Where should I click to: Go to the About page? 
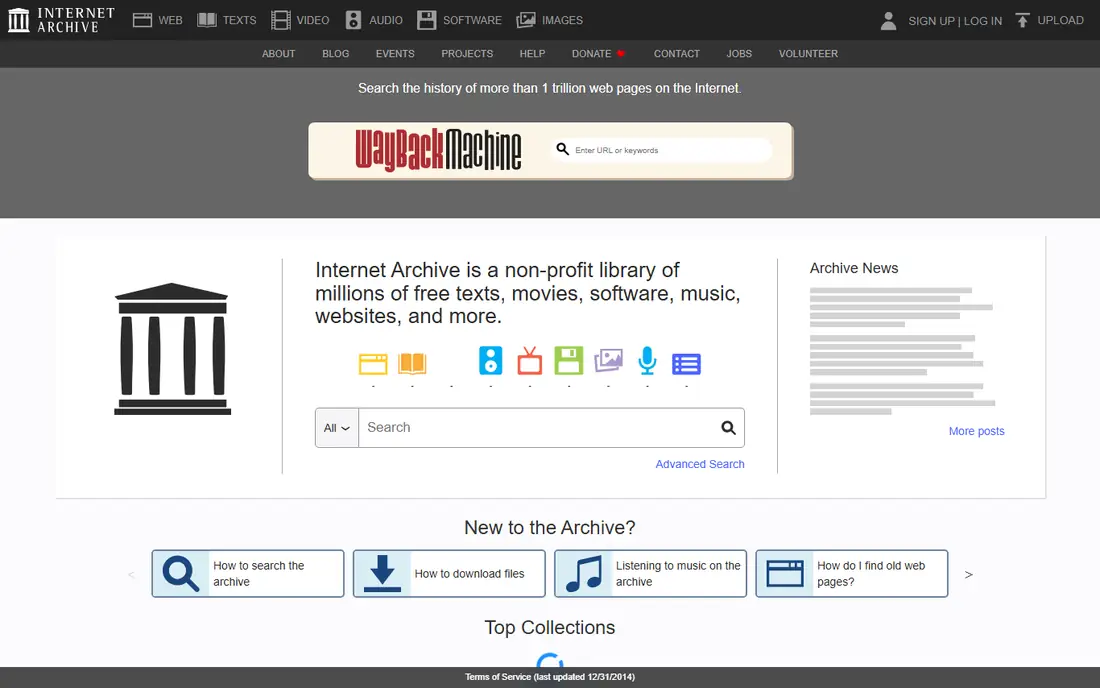click(279, 54)
